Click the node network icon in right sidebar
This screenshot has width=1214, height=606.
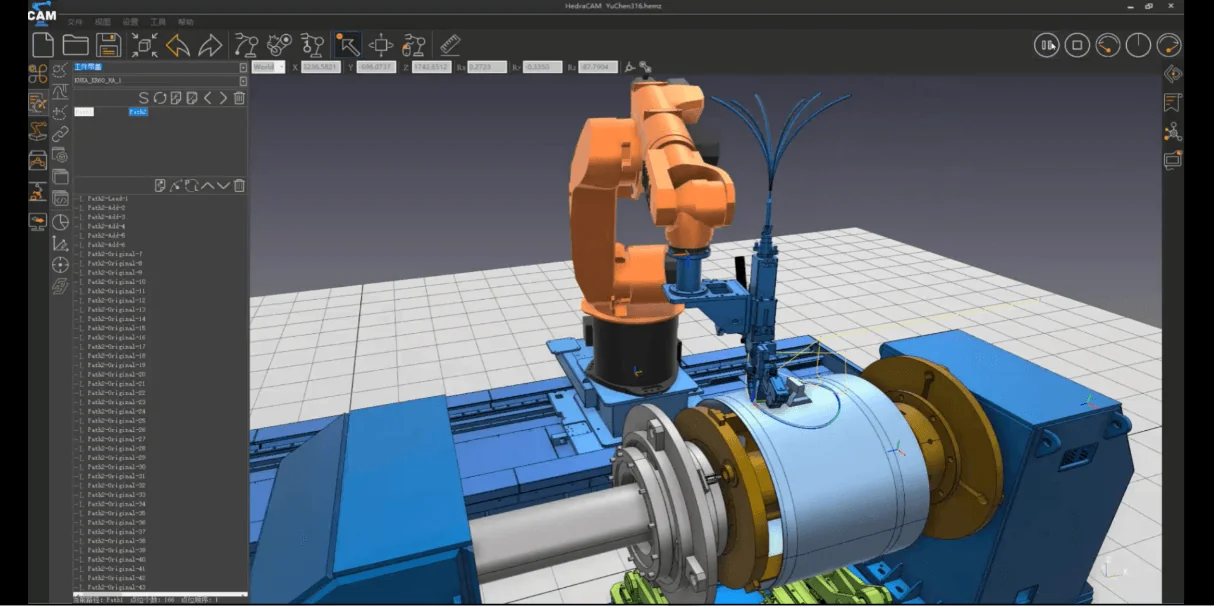tap(1173, 132)
